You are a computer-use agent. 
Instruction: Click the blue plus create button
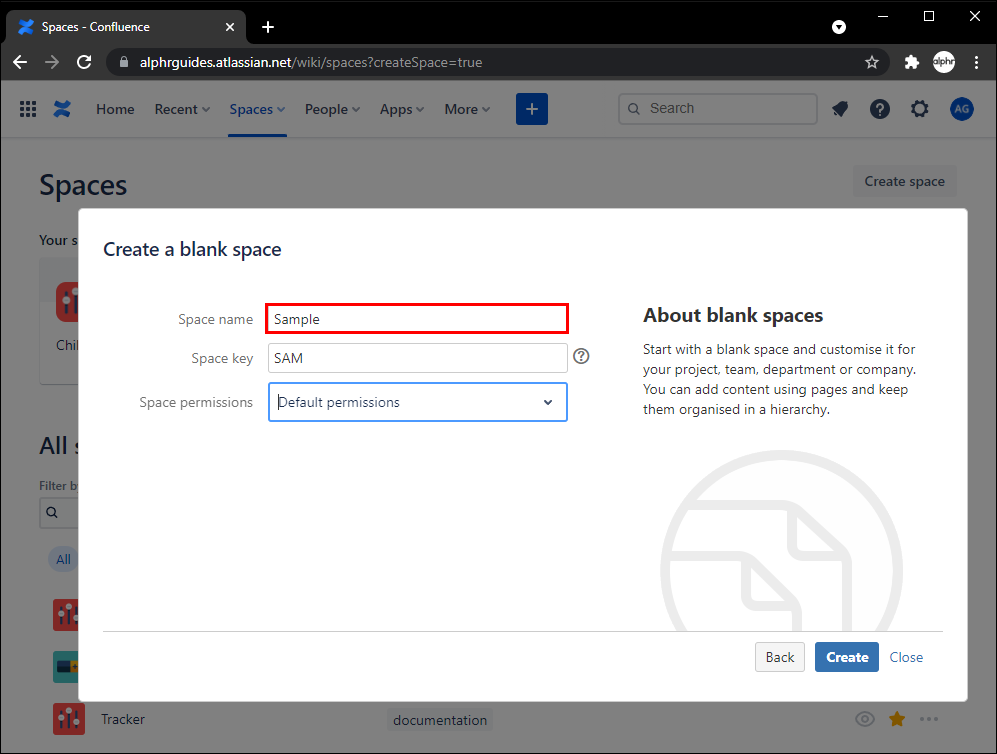pos(532,109)
